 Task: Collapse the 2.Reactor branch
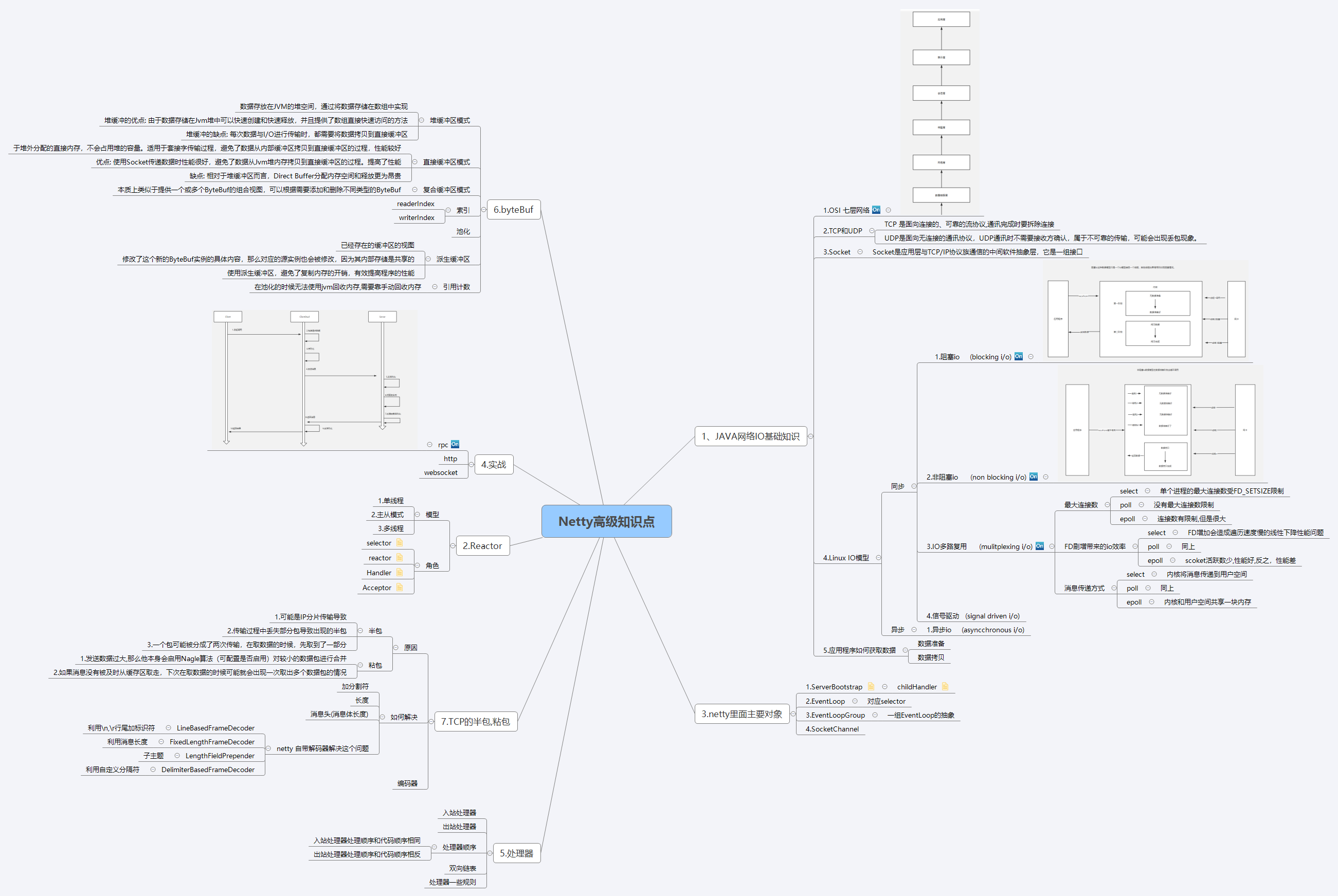tap(453, 546)
